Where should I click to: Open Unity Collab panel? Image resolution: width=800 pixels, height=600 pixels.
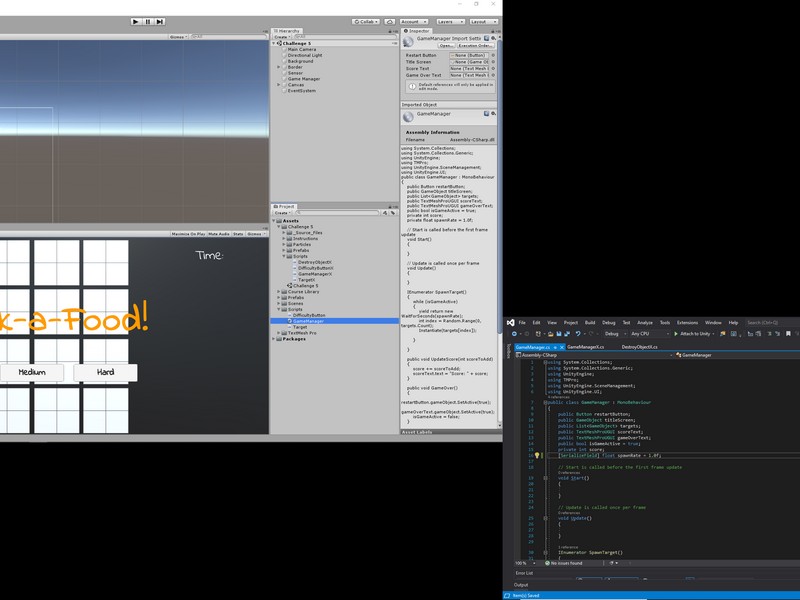[365, 20]
